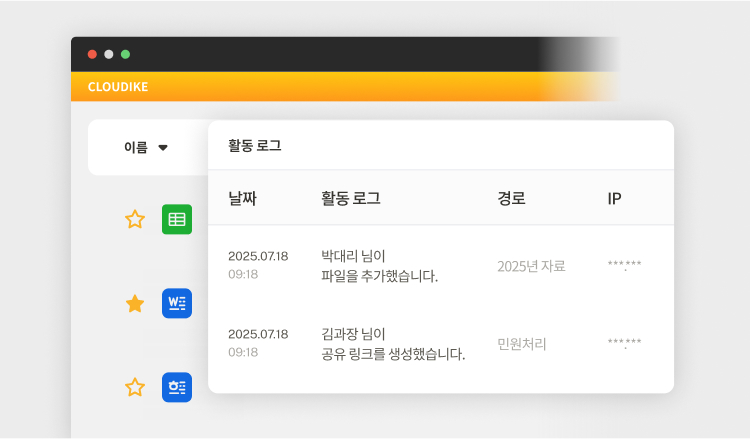Click the 활동 로그 column header
The image size is (750, 439).
tap(351, 198)
